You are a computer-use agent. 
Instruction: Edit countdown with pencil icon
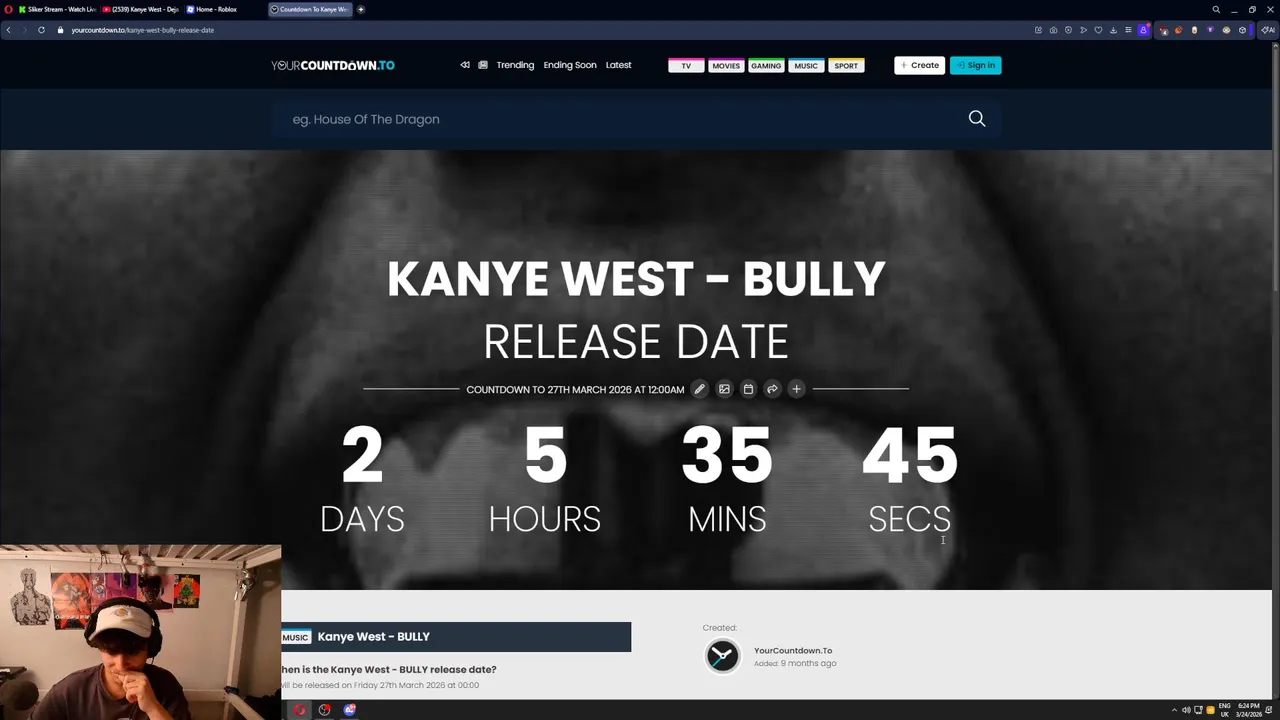[x=700, y=389]
